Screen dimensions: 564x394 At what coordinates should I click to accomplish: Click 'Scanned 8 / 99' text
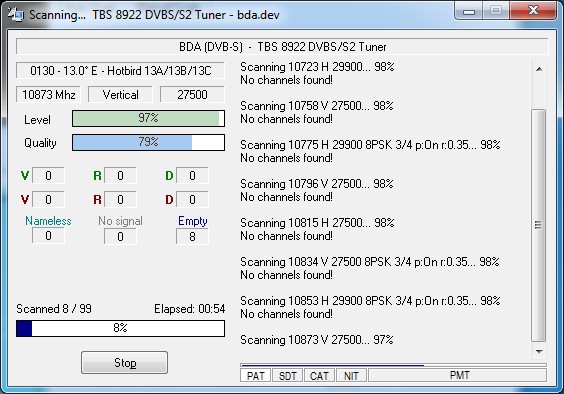pyautogui.click(x=54, y=309)
